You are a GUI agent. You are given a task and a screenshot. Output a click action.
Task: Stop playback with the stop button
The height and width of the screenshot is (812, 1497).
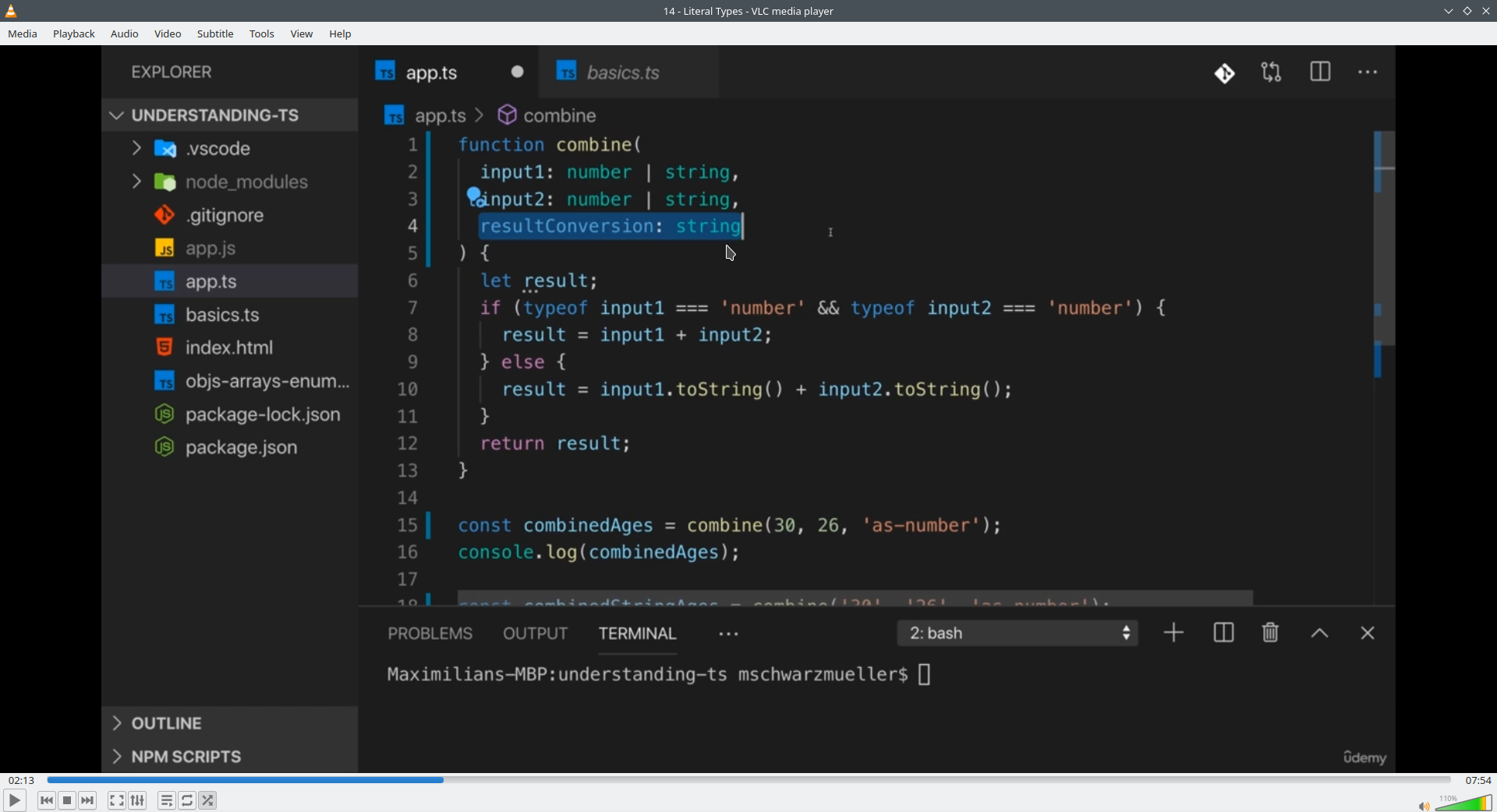coord(67,800)
